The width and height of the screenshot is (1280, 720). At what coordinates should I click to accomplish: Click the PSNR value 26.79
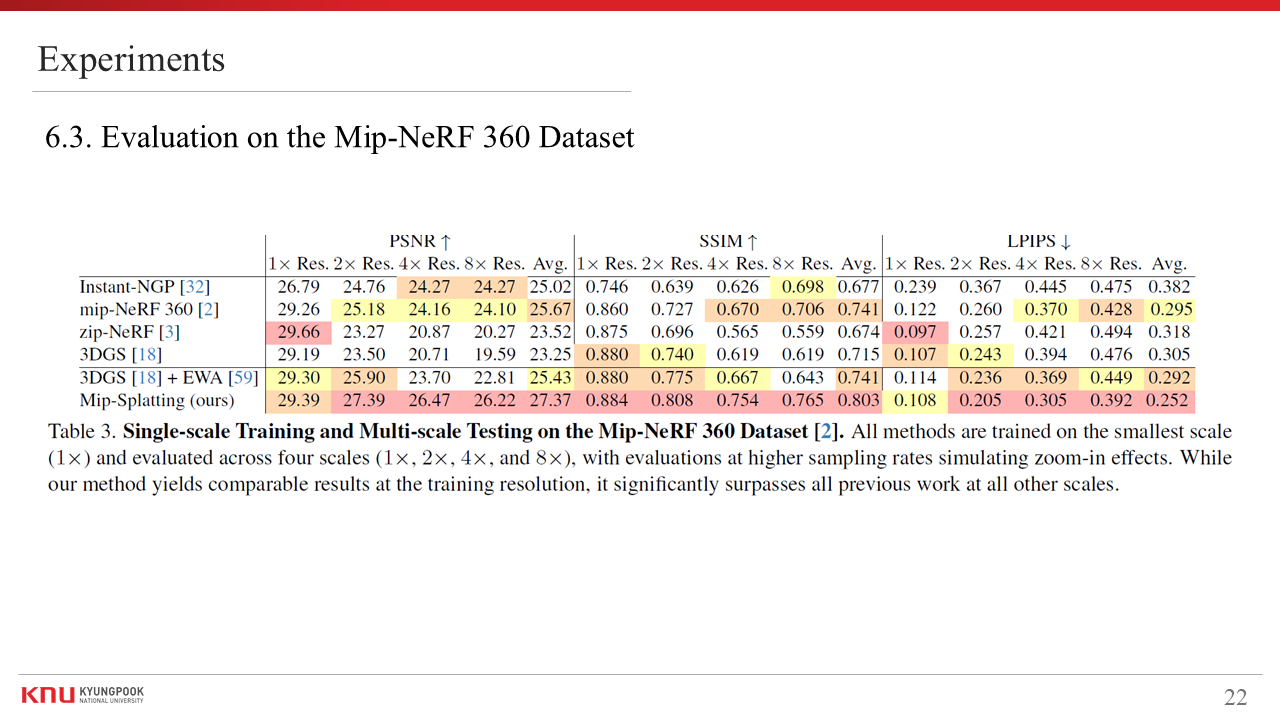[298, 287]
